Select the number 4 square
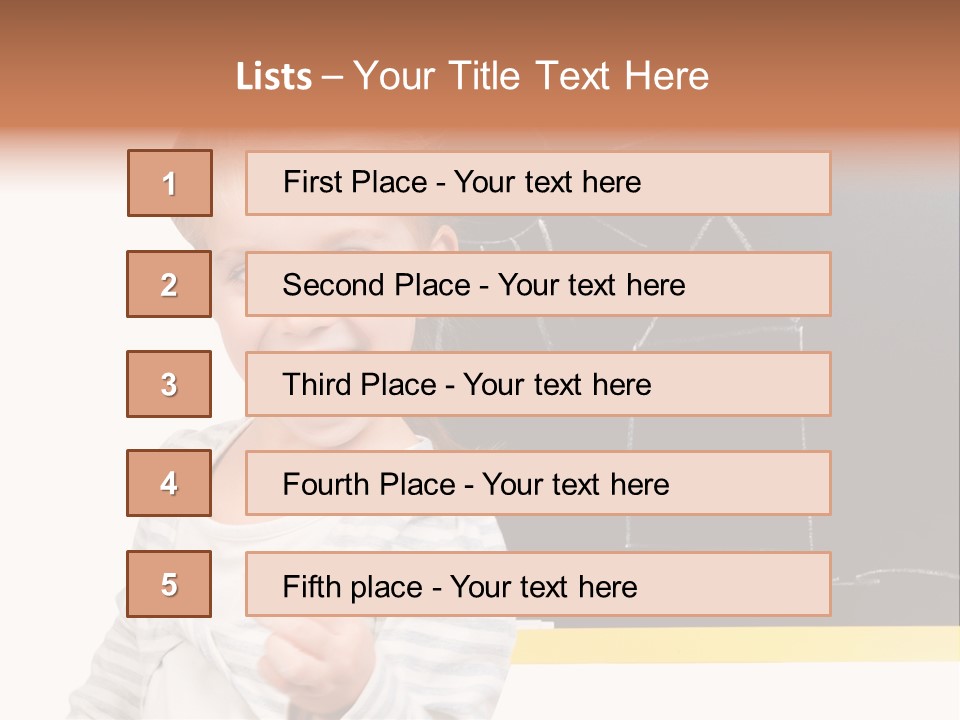Viewport: 960px width, 720px height. pos(170,483)
